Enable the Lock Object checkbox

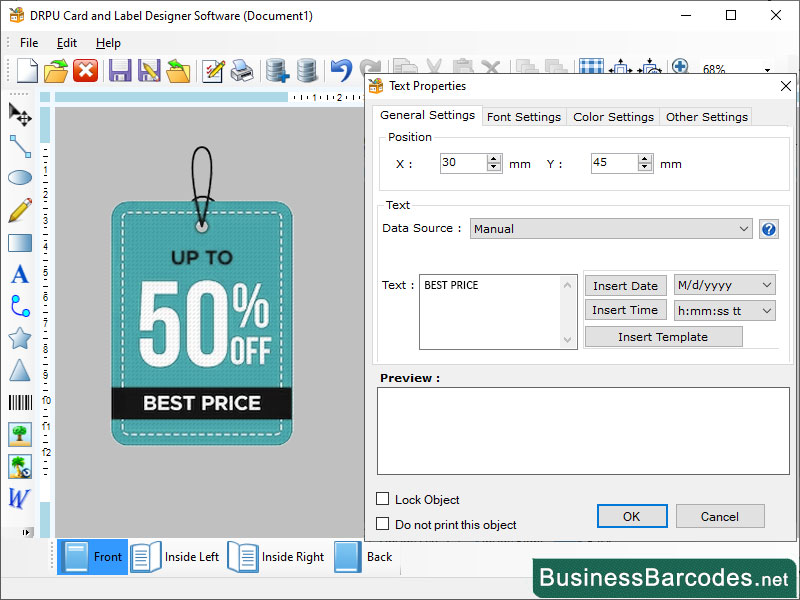(x=383, y=499)
